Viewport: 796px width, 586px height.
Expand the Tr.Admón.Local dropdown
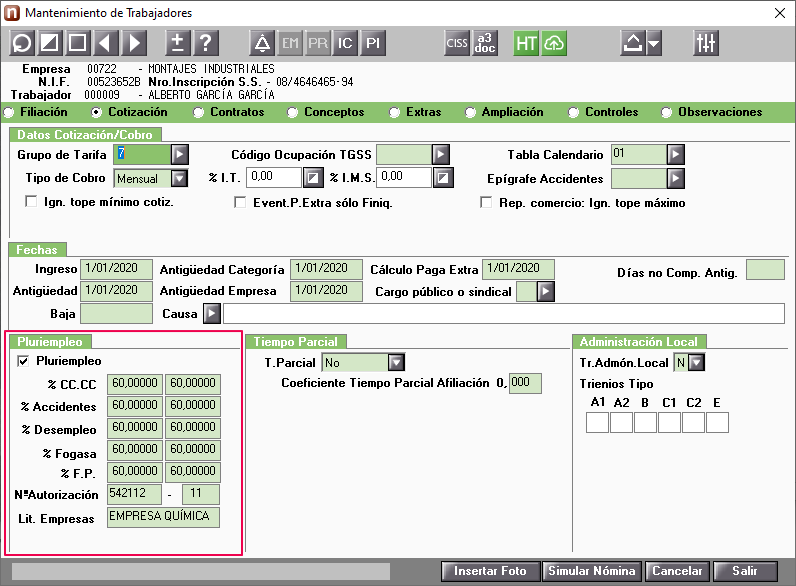click(696, 363)
